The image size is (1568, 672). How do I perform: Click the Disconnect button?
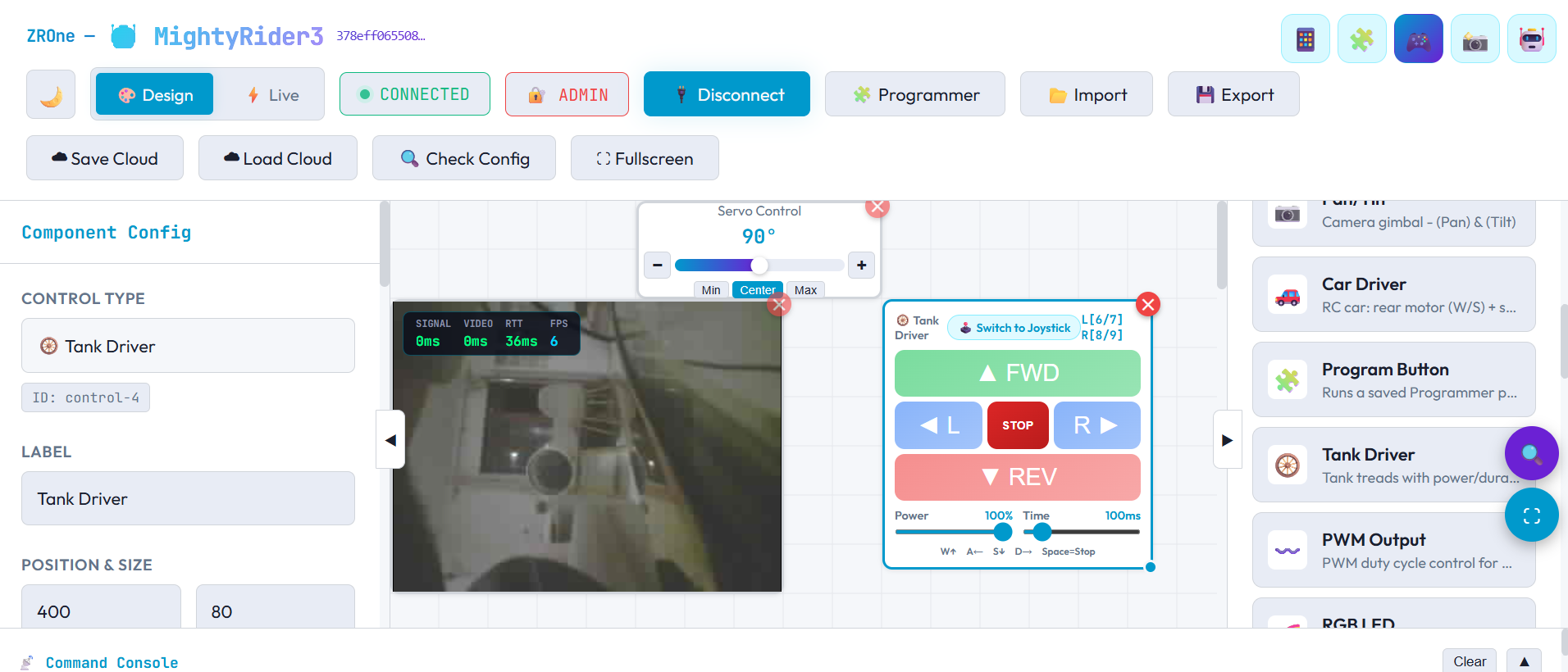[x=727, y=94]
